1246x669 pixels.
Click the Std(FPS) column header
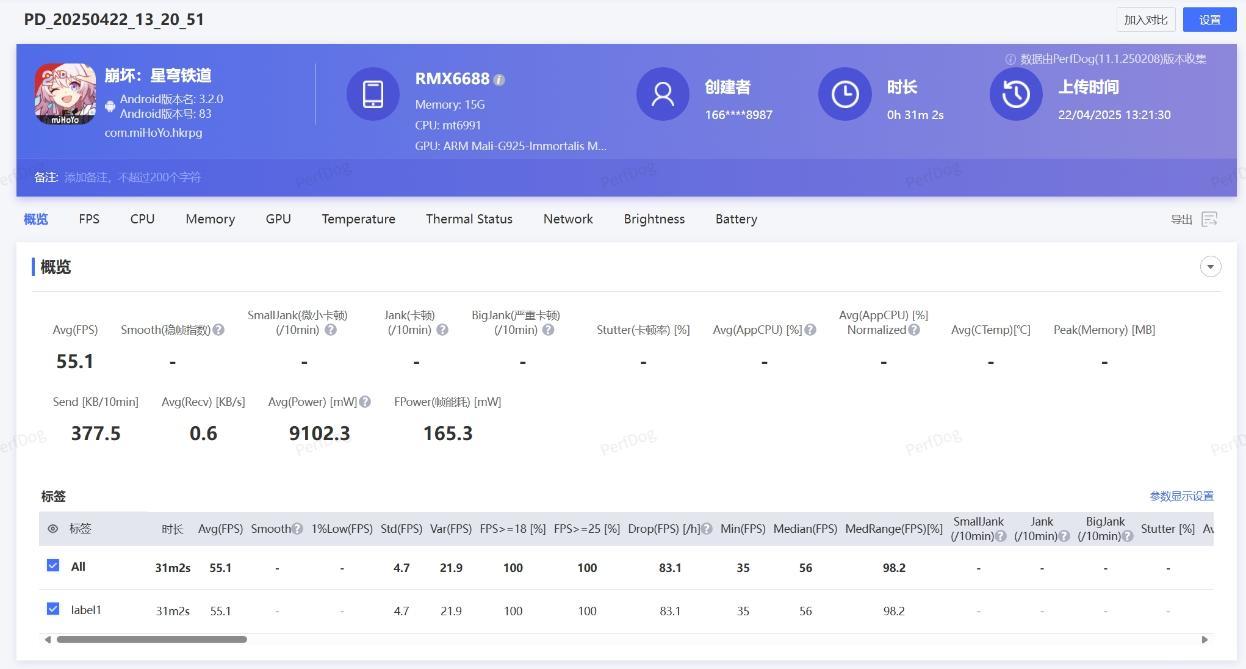pyautogui.click(x=402, y=529)
